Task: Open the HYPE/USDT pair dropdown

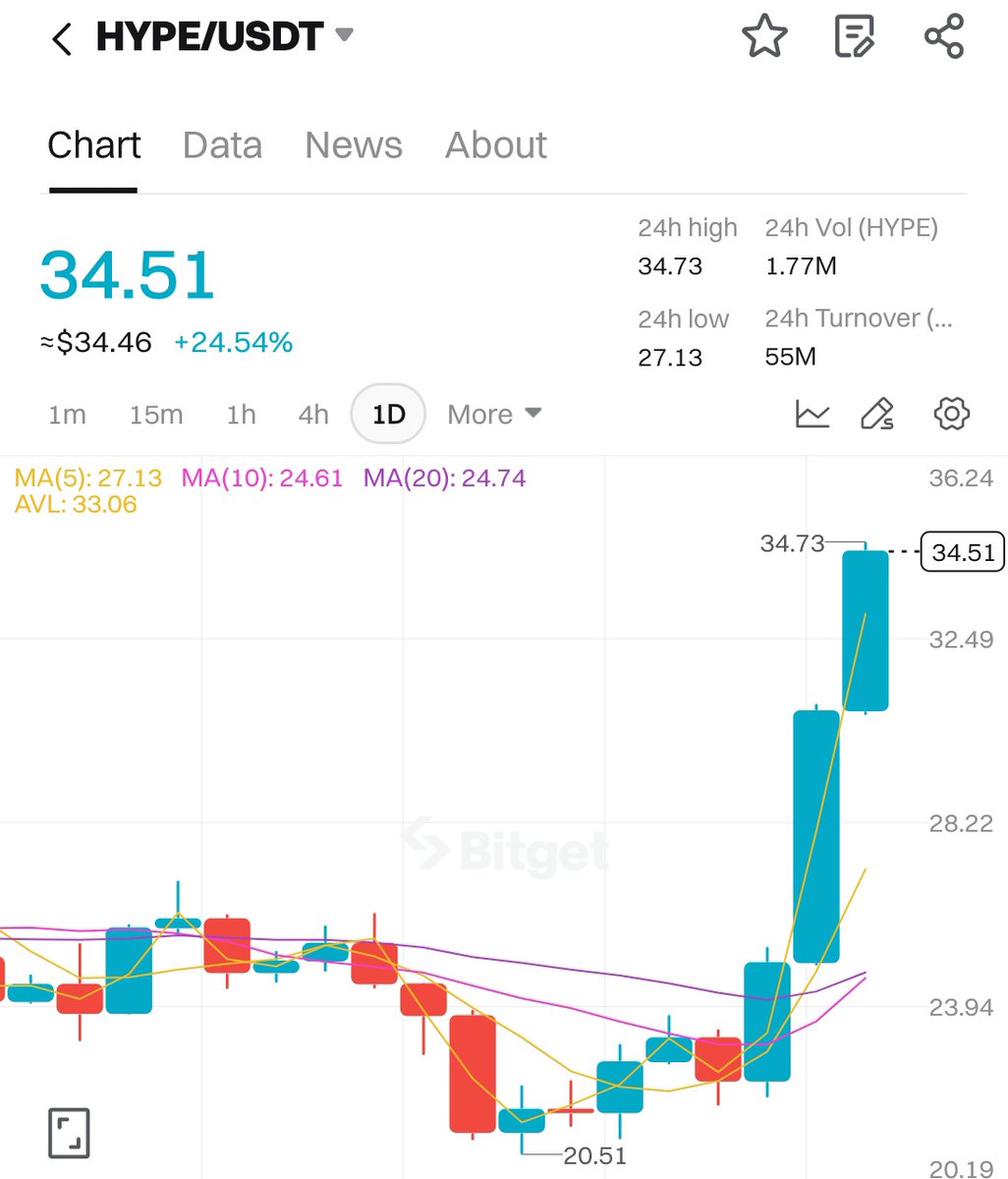Action: tap(344, 35)
